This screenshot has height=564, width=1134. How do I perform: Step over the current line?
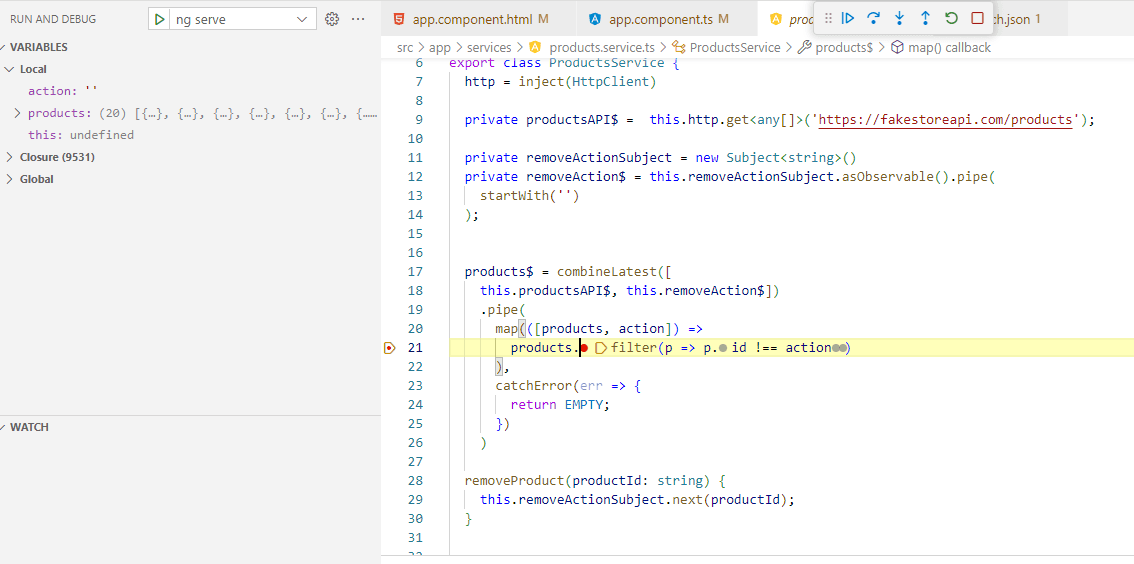coord(874,18)
